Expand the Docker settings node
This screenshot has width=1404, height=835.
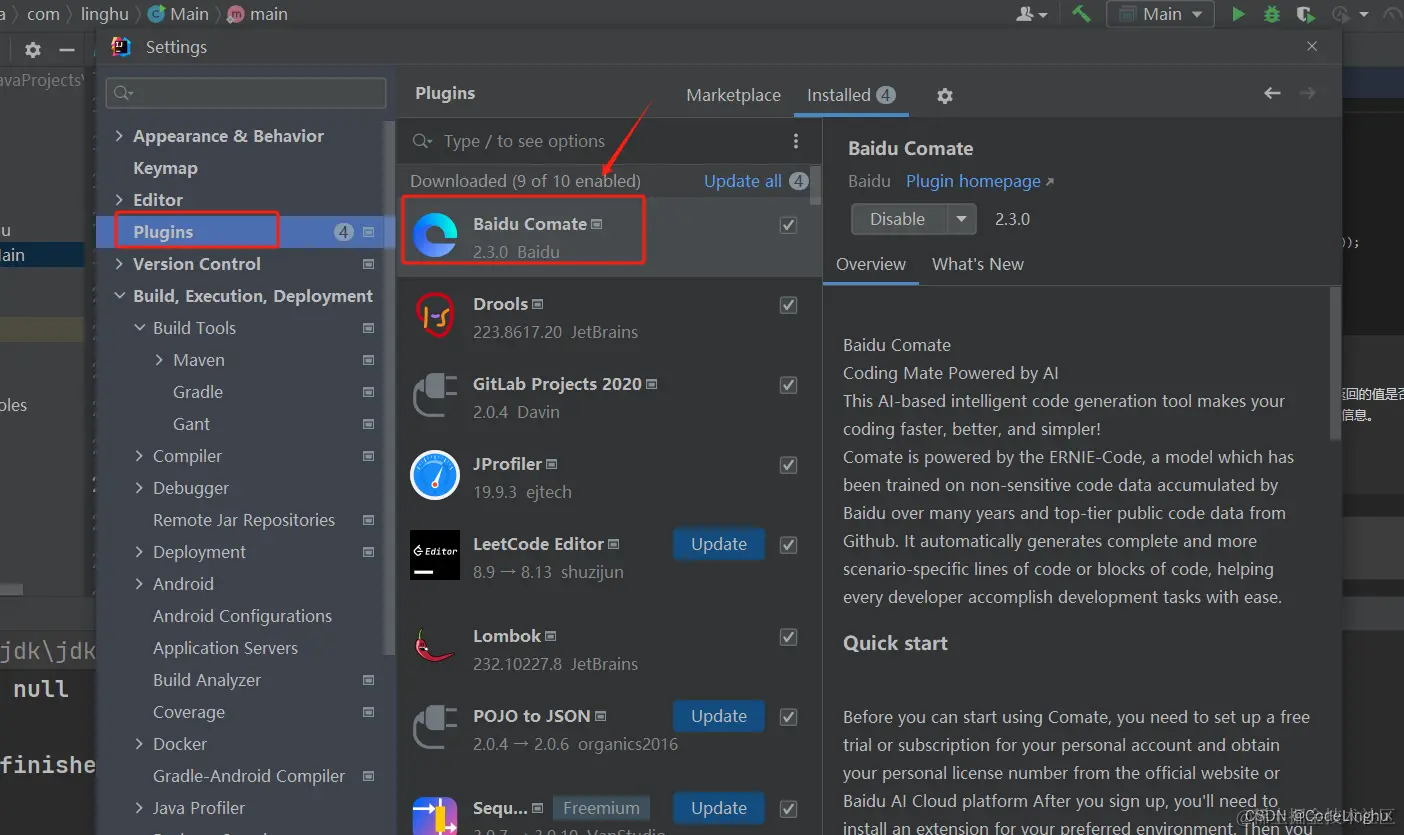tap(140, 744)
